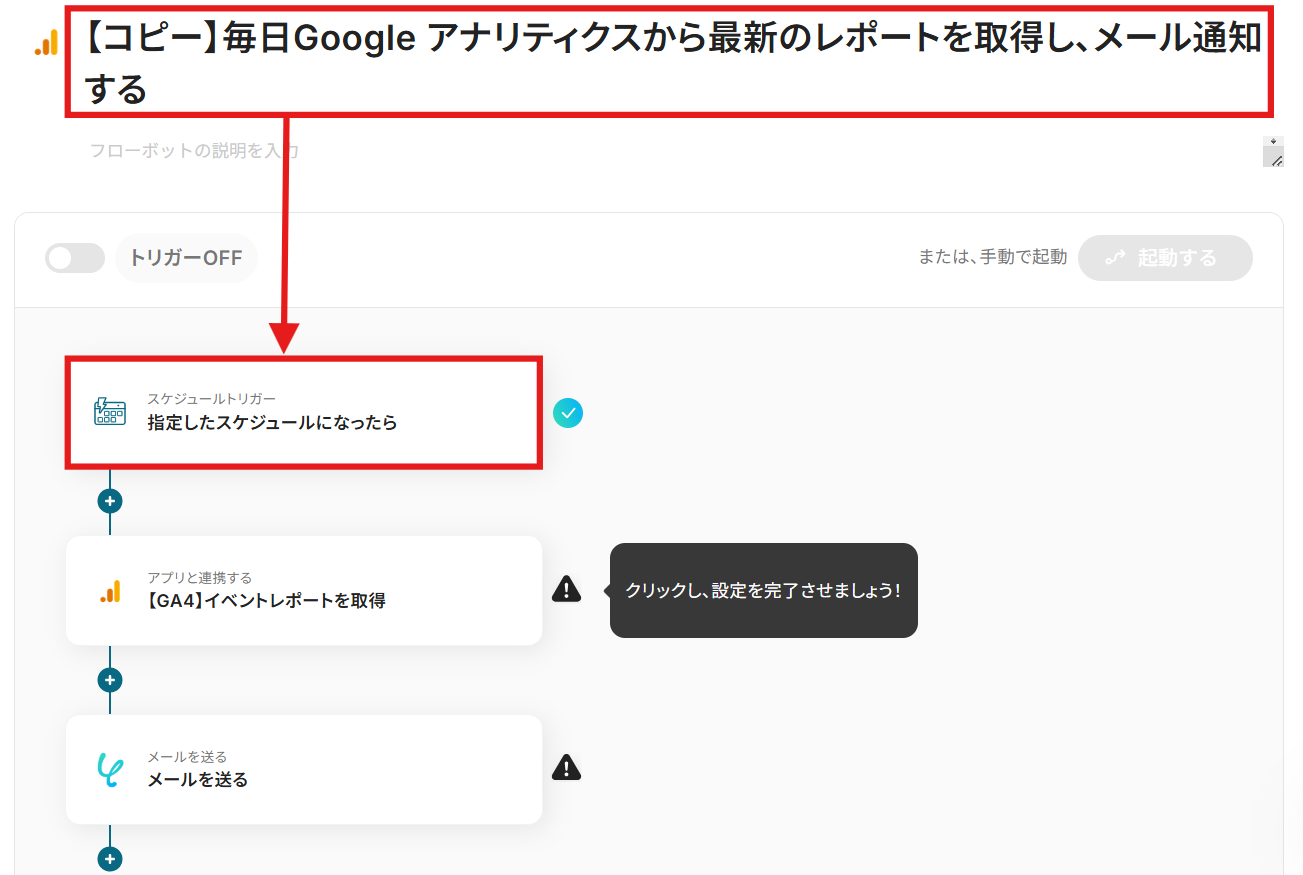The image size is (1303, 875).
Task: Click the Google Analytics logo beside the title
Action: click(x=46, y=42)
